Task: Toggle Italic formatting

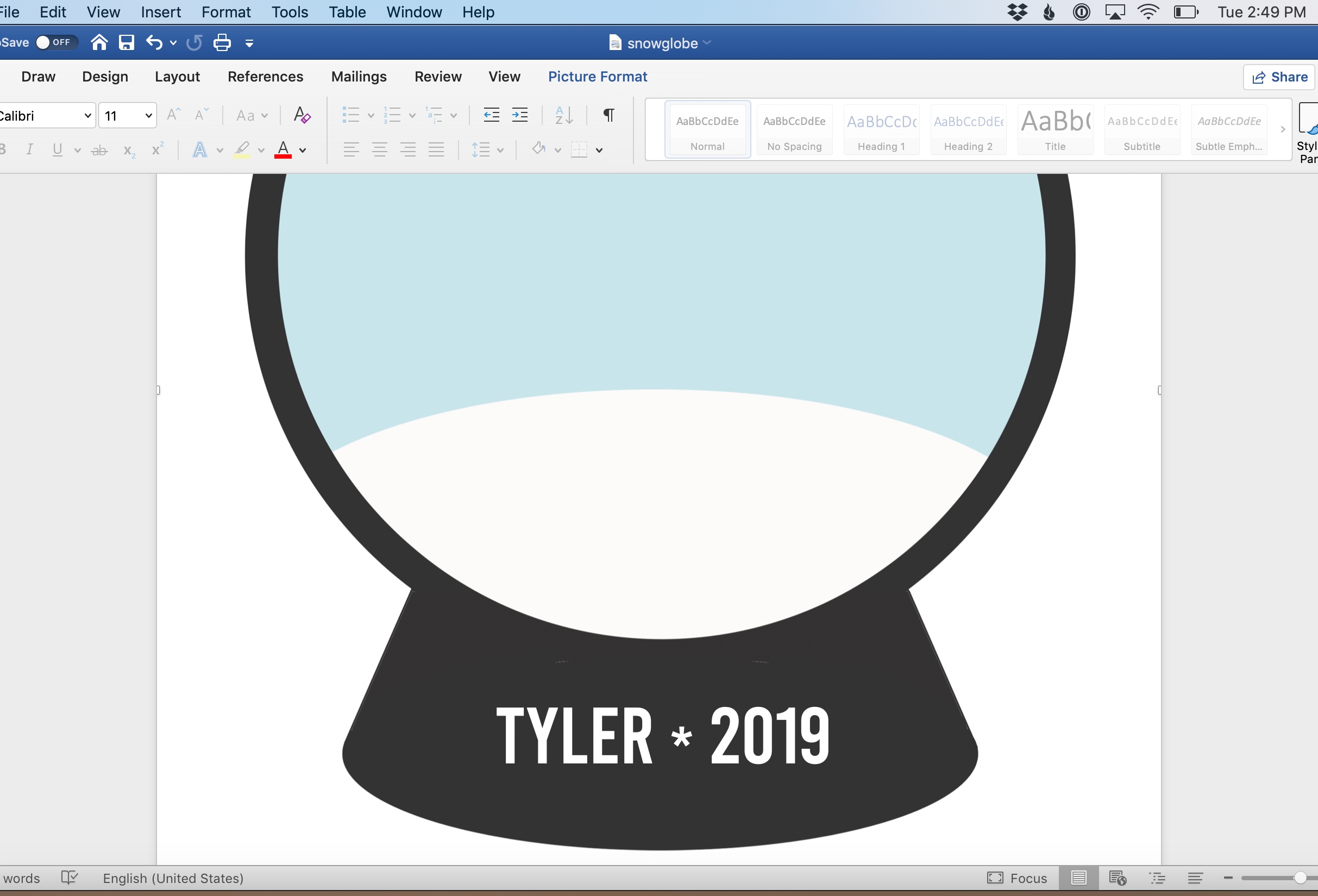Action: [29, 150]
